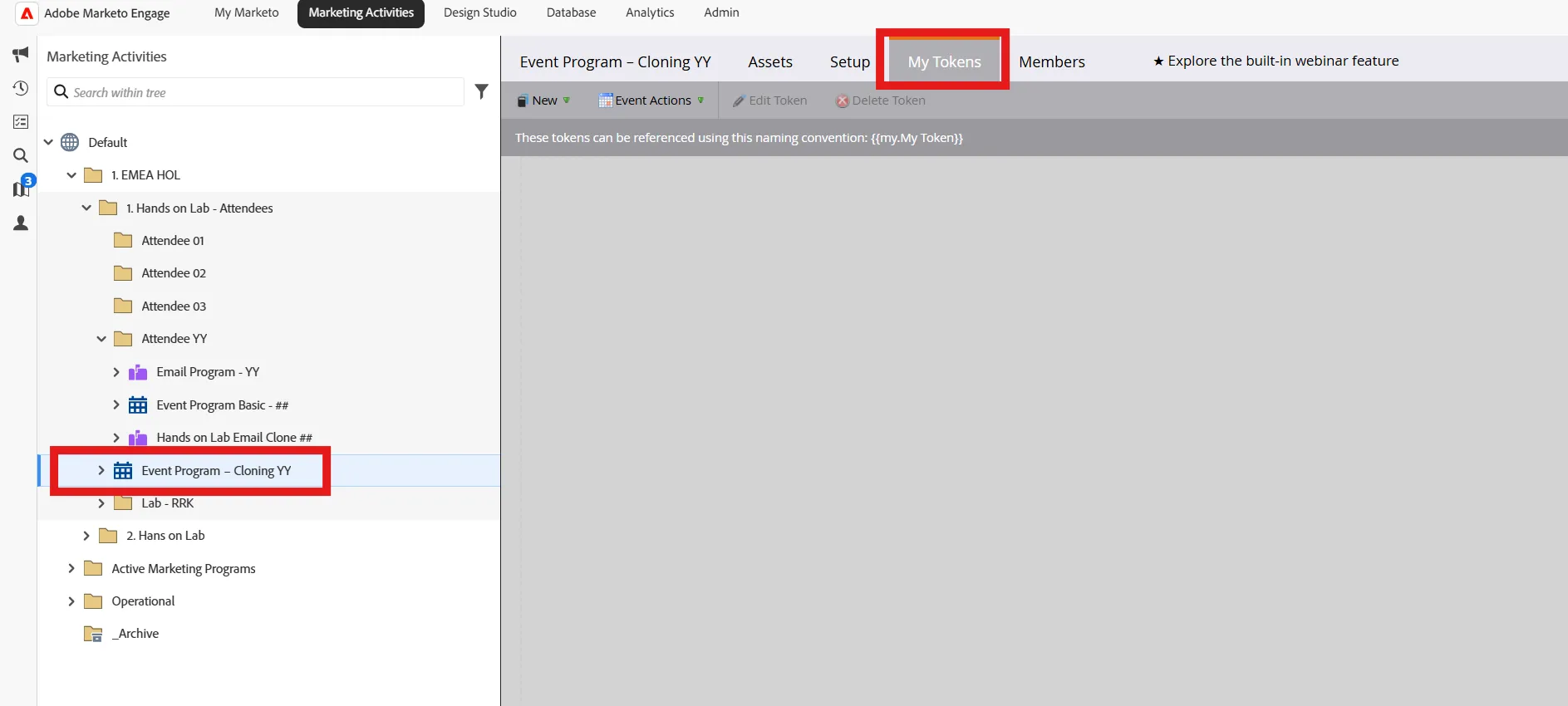Switch to the My Tokens tab
Viewport: 1568px width, 706px height.
point(944,61)
